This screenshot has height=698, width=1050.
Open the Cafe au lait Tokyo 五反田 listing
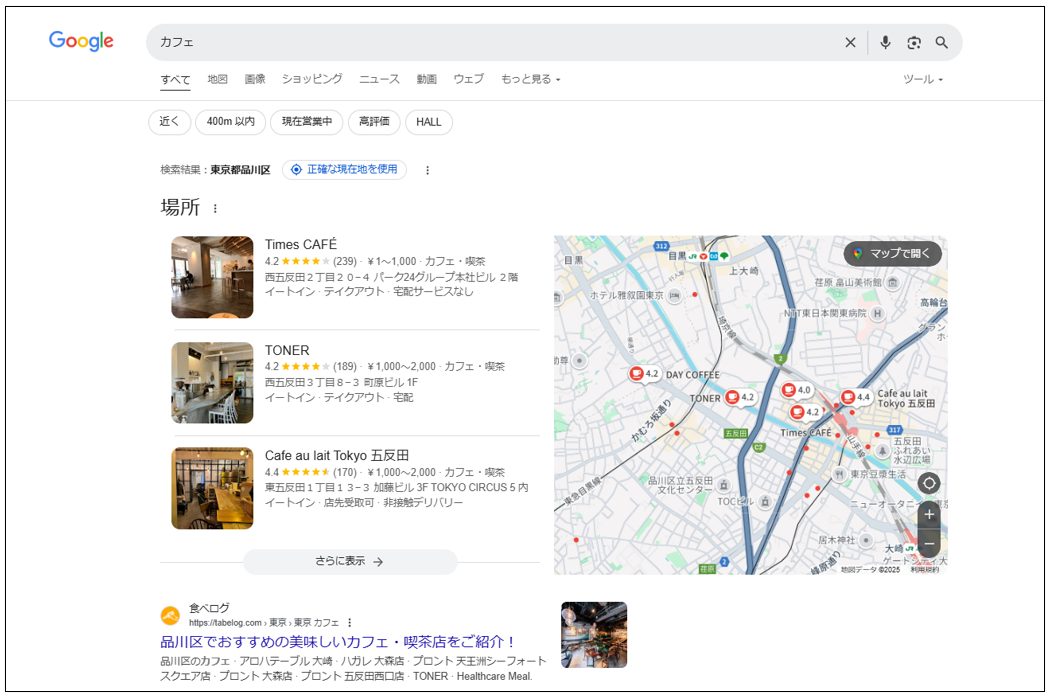tap(337, 456)
